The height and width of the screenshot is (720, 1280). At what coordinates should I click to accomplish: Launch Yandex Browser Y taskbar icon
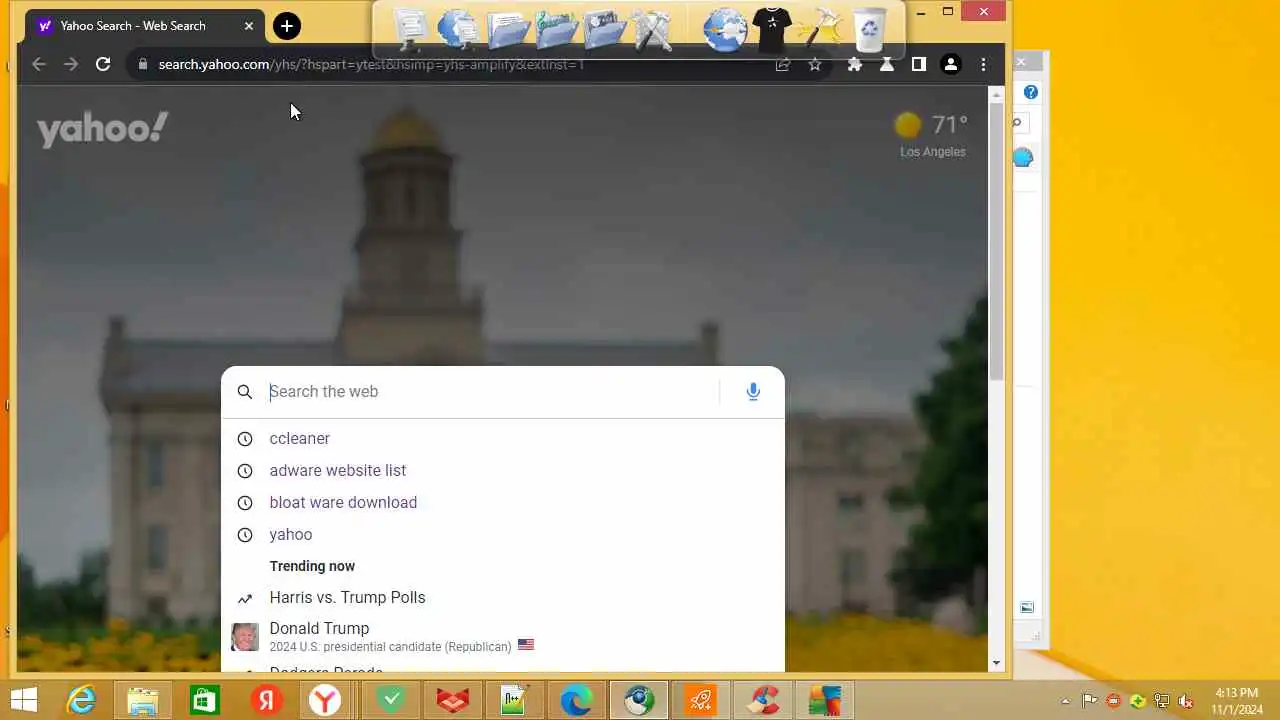coord(324,700)
